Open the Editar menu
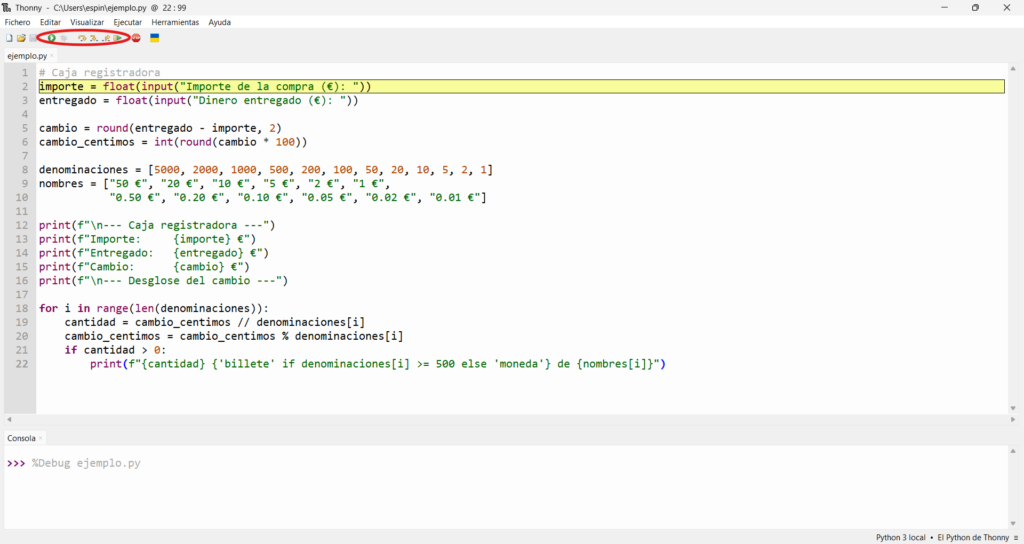 point(50,22)
